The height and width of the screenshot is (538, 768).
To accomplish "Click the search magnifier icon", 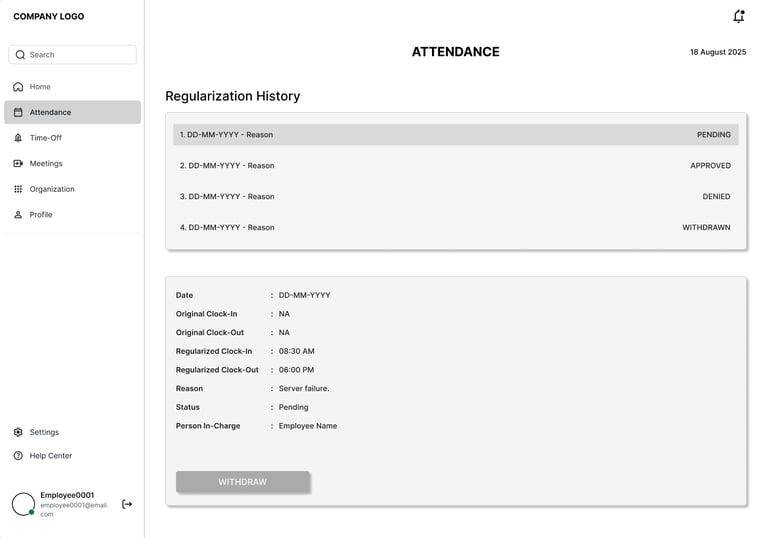I will pyautogui.click(x=20, y=55).
